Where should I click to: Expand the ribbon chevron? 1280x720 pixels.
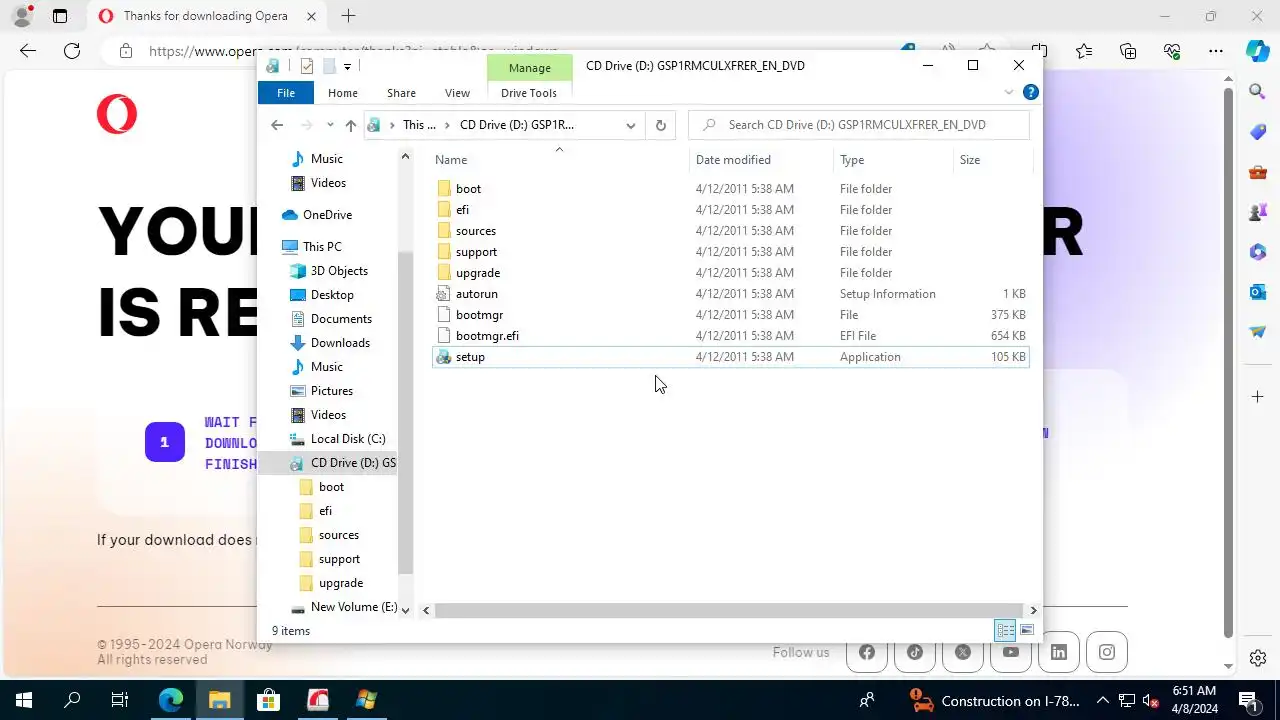[x=1008, y=92]
